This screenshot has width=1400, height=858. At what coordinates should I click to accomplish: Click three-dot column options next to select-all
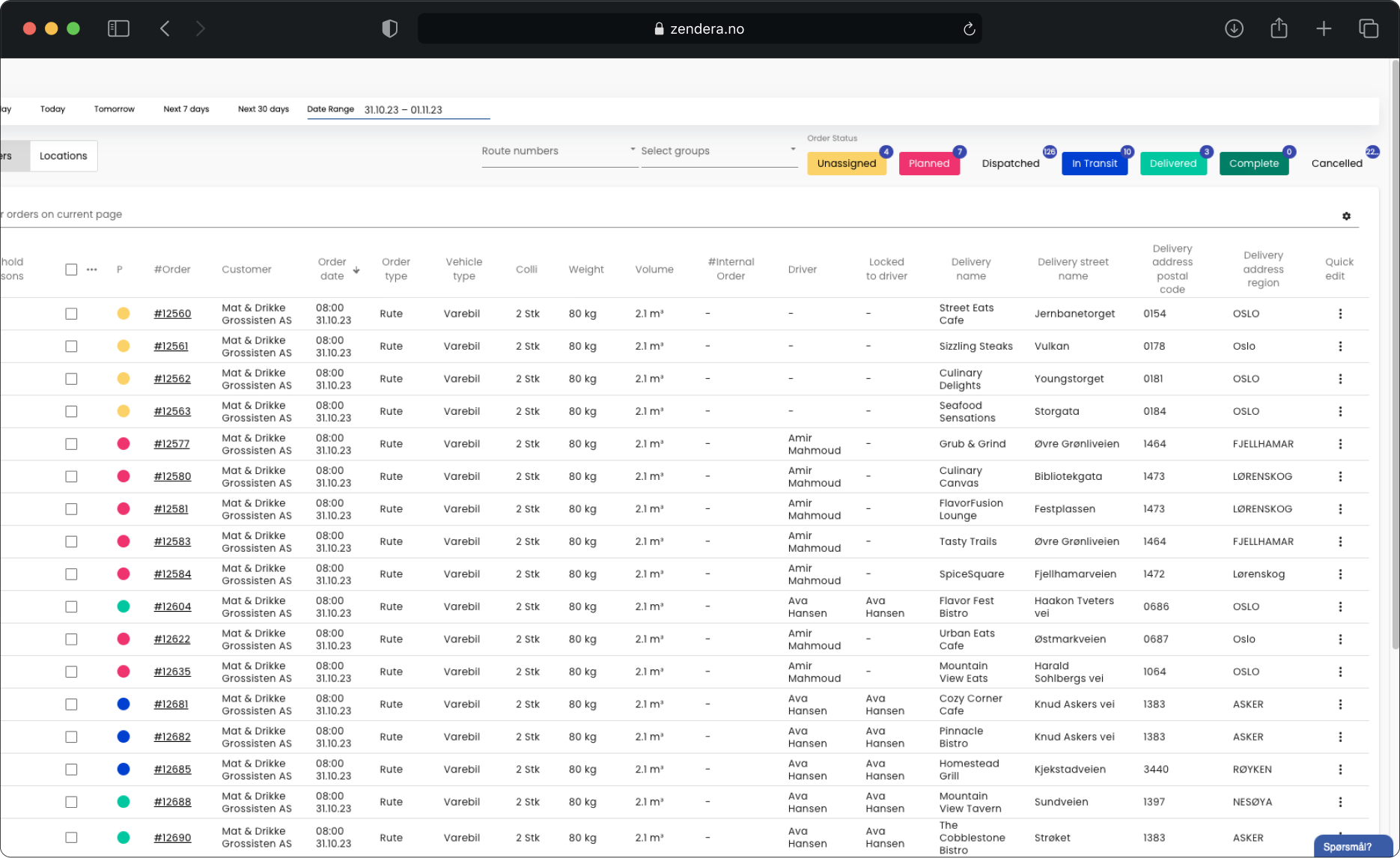tap(92, 270)
